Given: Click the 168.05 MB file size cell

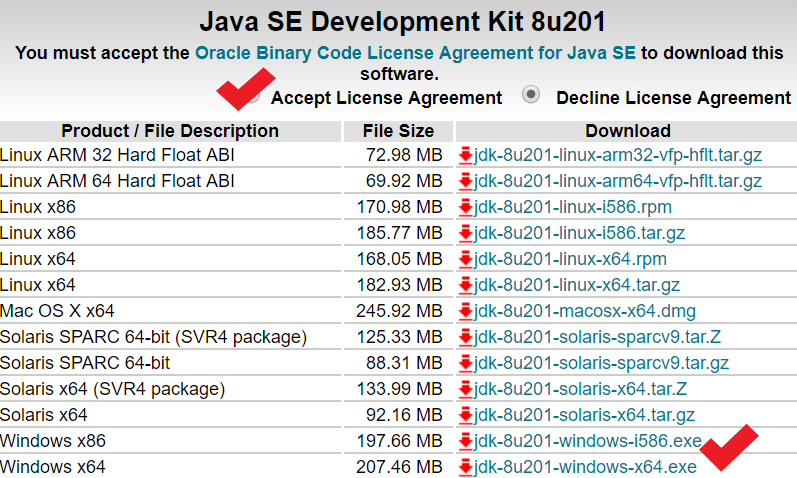Looking at the screenshot, I should [400, 259].
